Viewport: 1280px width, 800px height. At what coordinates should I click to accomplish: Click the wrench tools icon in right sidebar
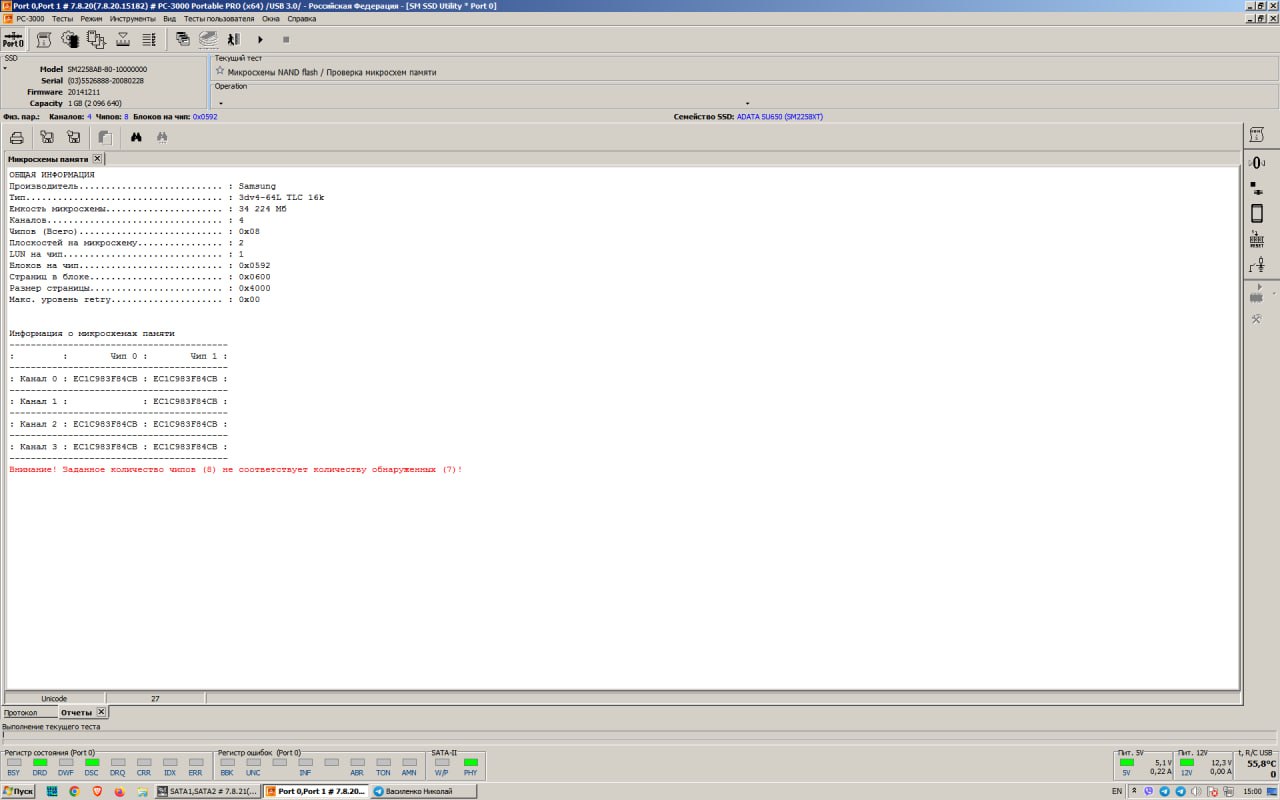click(1257, 319)
